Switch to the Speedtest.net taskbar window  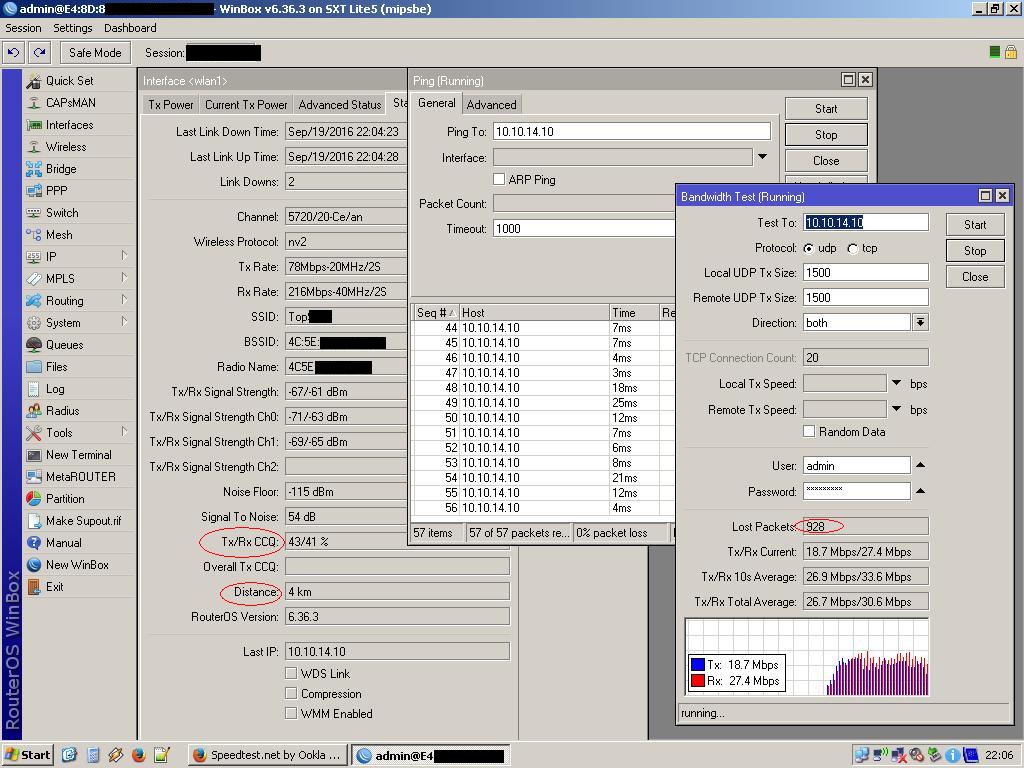pyautogui.click(x=268, y=755)
